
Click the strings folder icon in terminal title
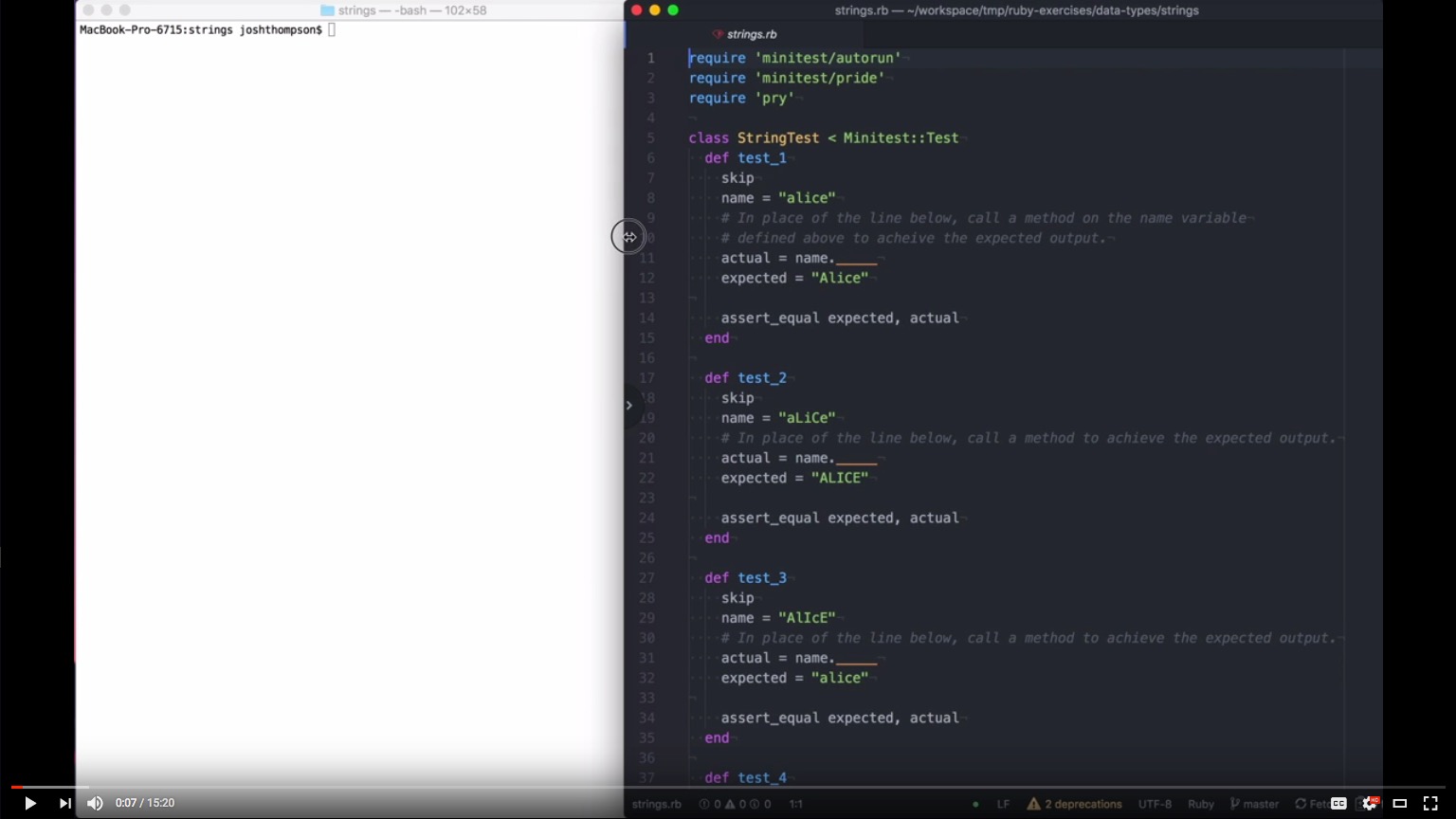[x=327, y=10]
